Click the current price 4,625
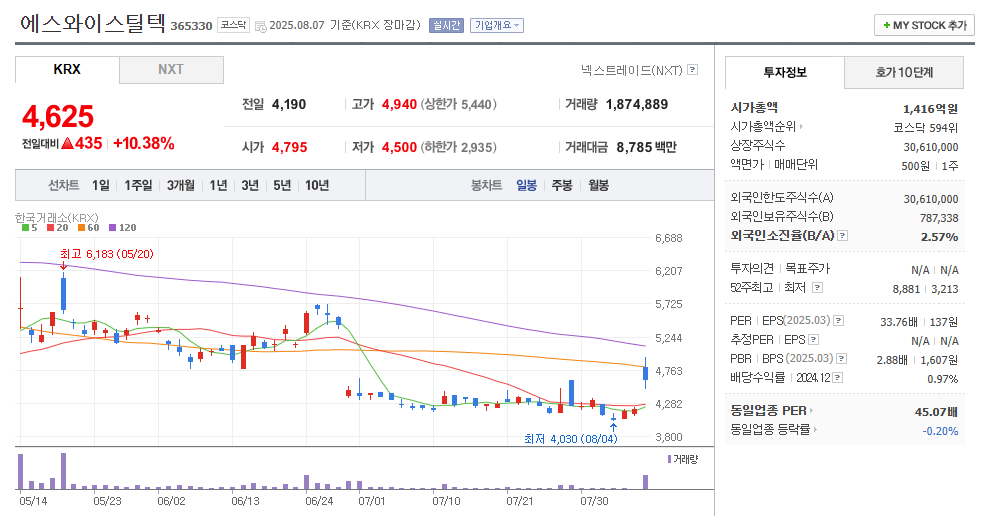The height and width of the screenshot is (516, 983). tap(58, 117)
